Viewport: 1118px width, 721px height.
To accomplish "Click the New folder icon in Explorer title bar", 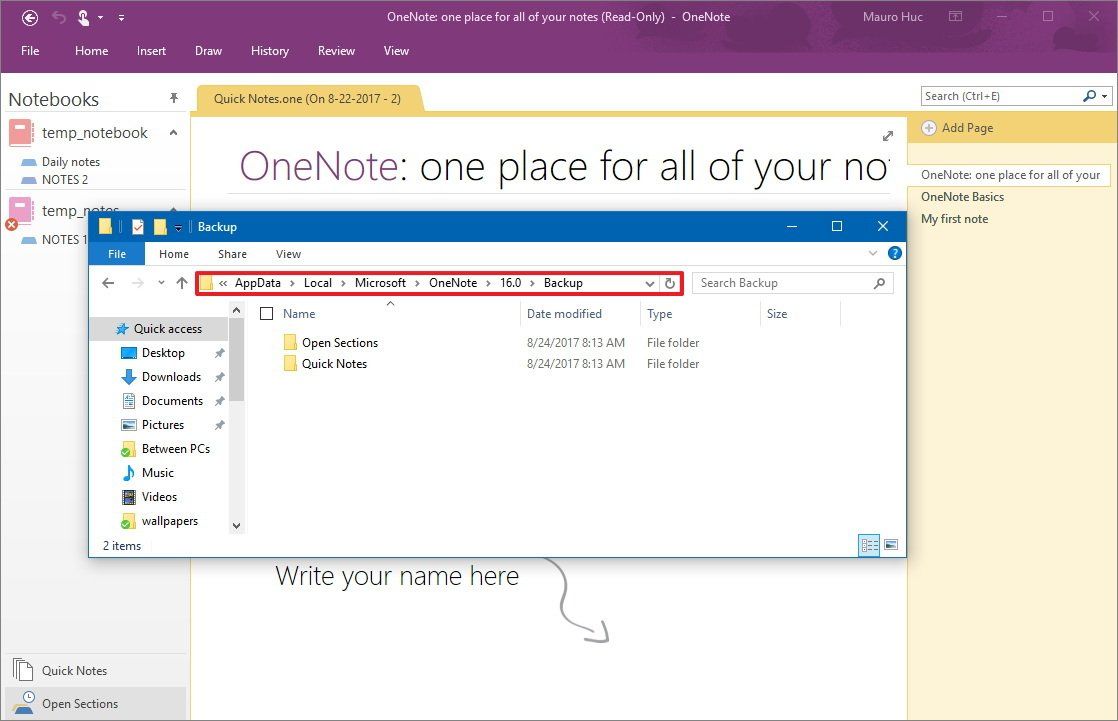I will click(160, 227).
